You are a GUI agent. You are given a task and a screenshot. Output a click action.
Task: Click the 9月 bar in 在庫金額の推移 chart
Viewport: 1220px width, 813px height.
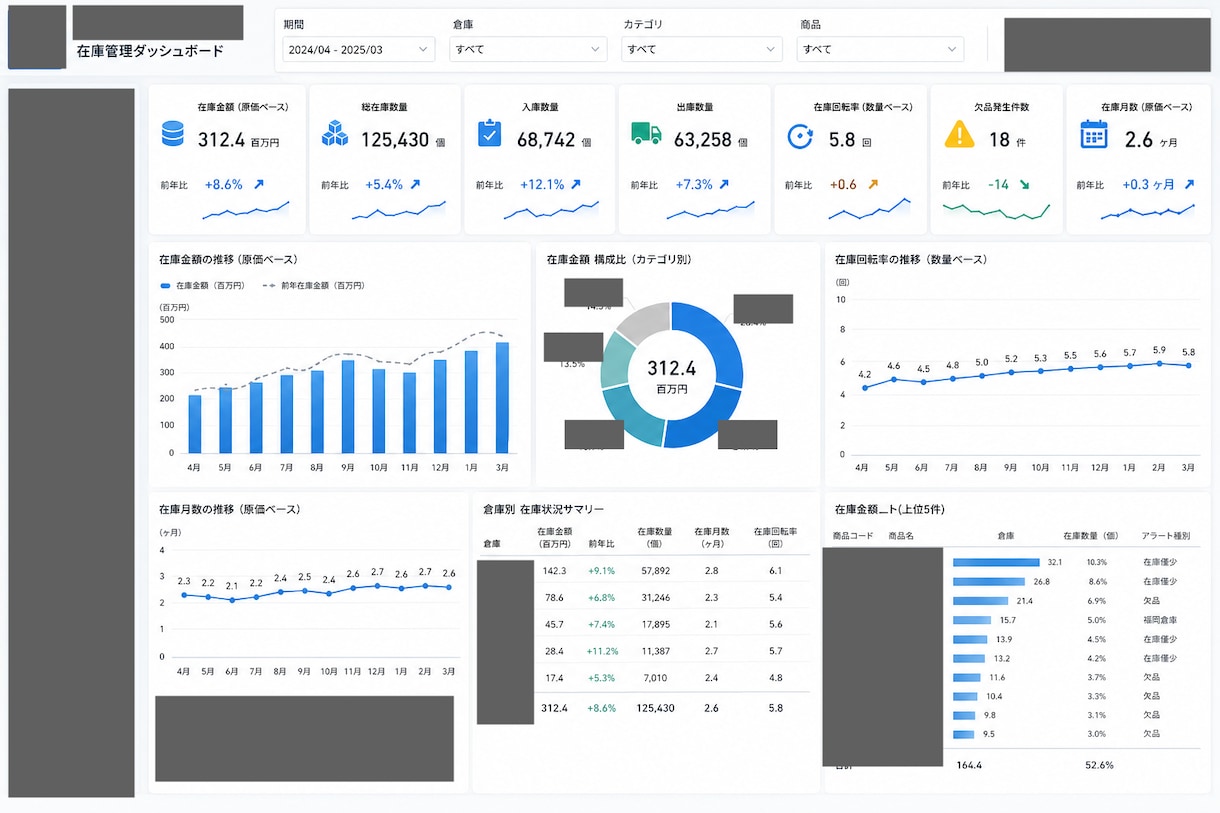(x=347, y=407)
